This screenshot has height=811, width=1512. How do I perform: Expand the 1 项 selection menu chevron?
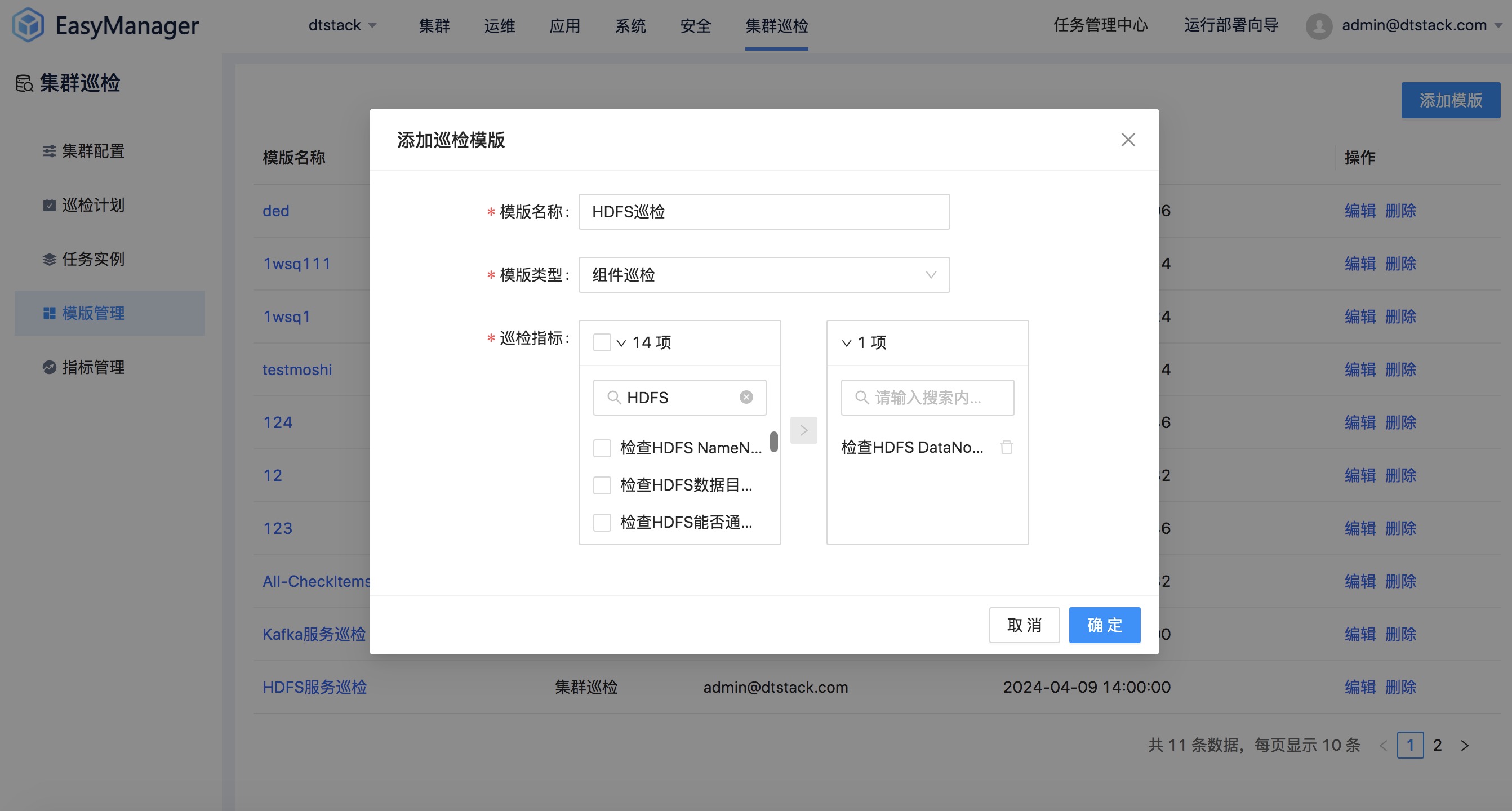coord(846,343)
